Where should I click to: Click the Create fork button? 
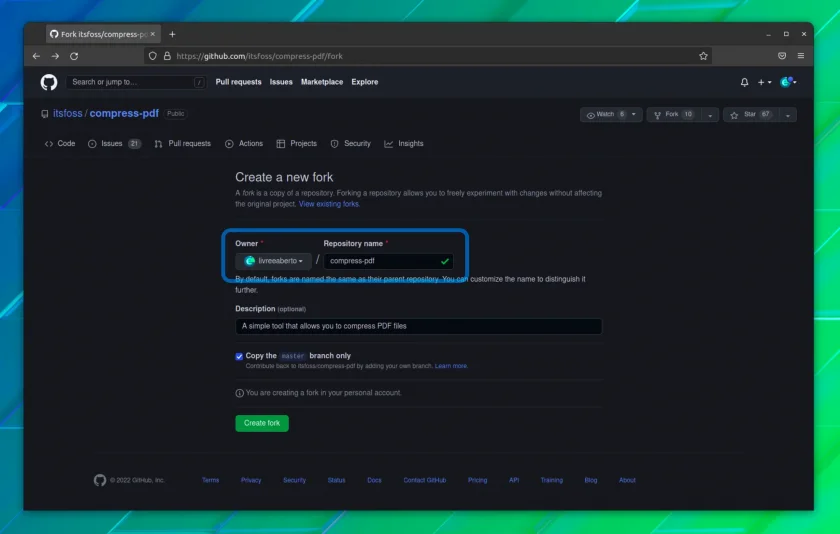(262, 423)
